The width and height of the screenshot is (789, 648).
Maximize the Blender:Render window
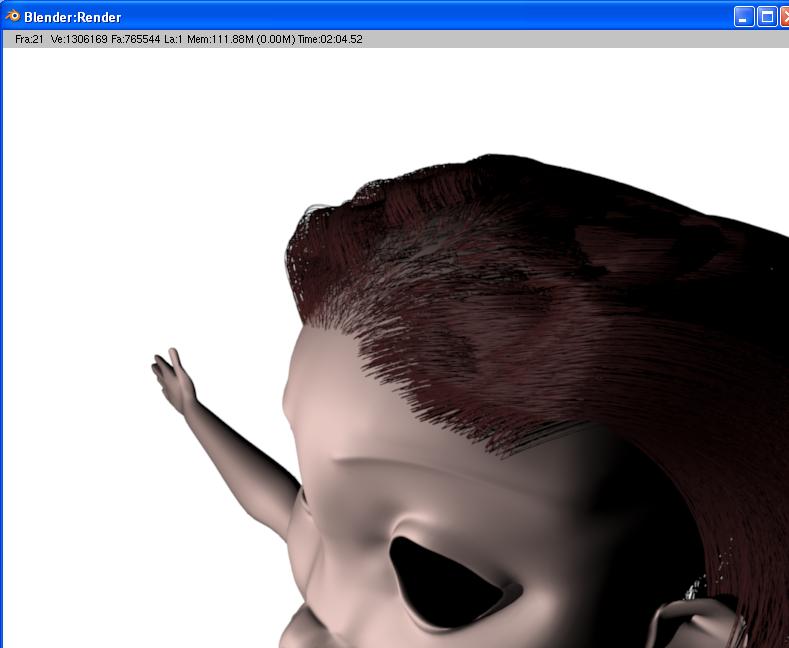tap(767, 17)
